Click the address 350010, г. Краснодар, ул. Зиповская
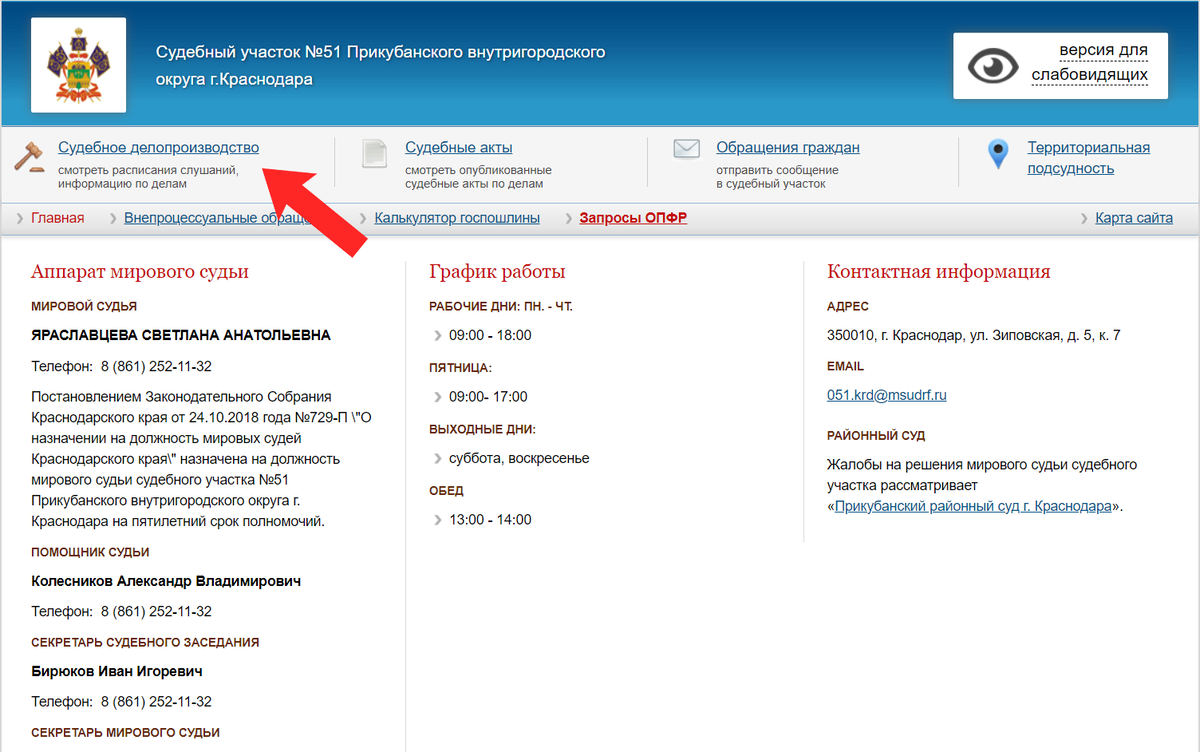1200x752 pixels. (x=974, y=335)
